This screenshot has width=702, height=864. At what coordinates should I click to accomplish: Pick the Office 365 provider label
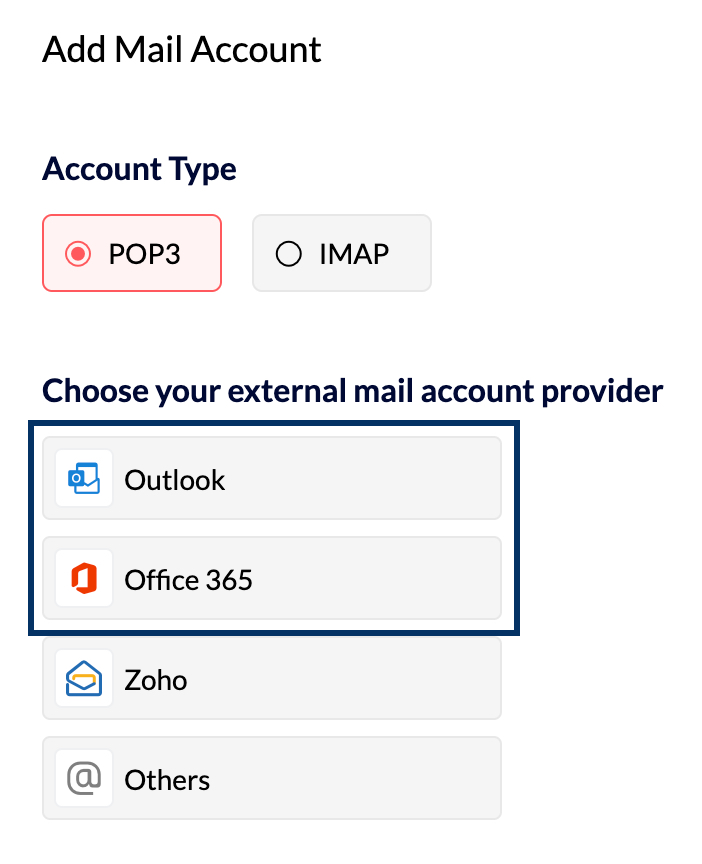click(188, 580)
